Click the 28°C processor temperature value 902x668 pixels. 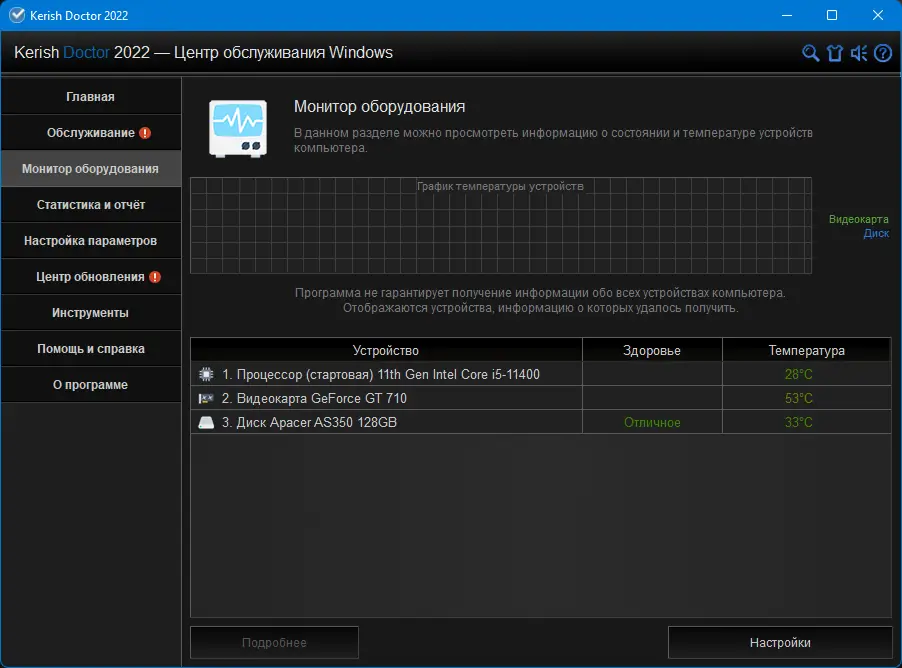tap(798, 375)
